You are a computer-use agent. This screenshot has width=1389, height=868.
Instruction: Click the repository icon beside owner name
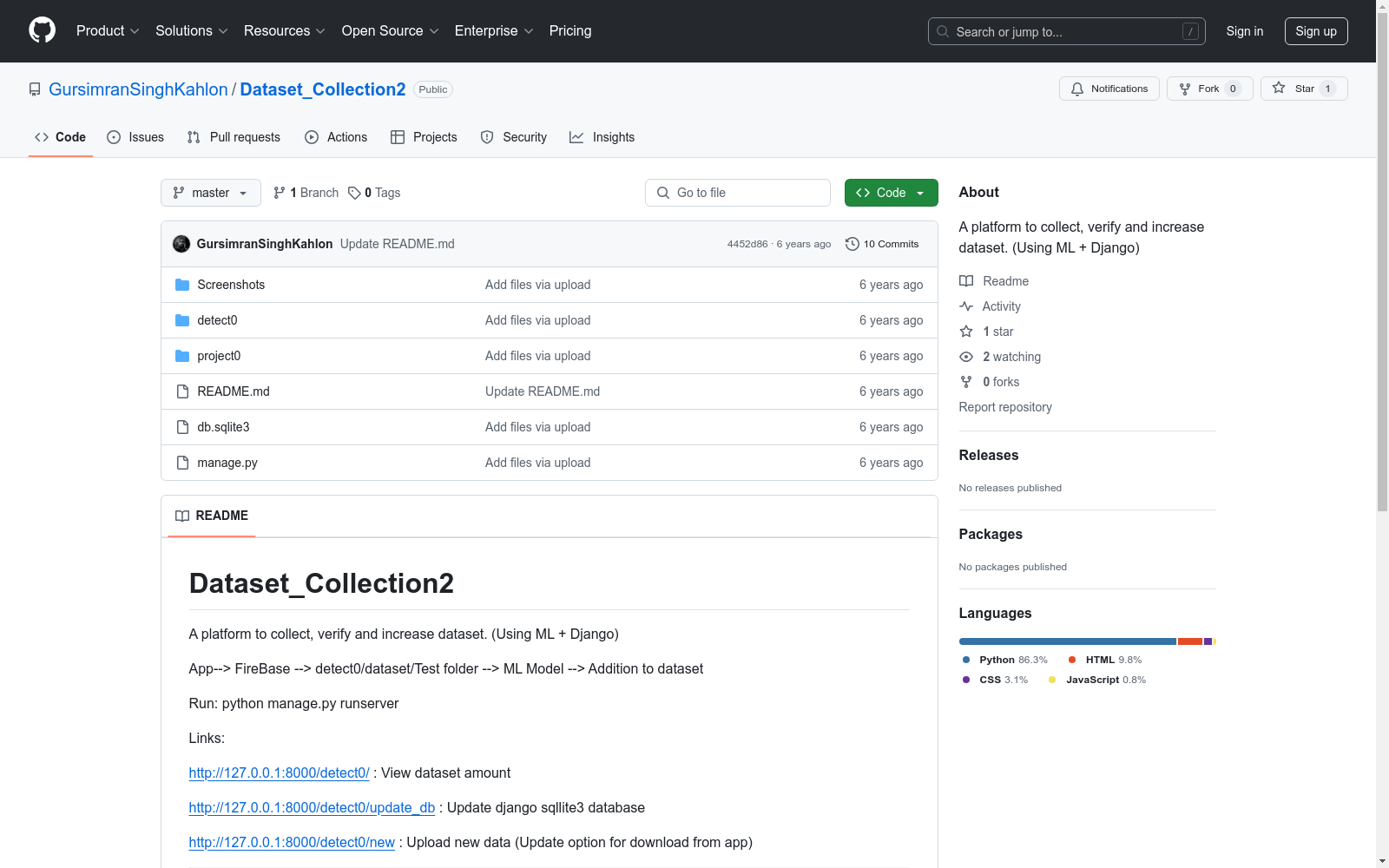click(35, 89)
